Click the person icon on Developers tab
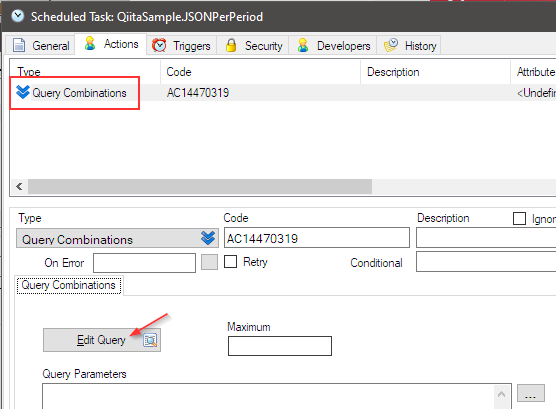Image resolution: width=556 pixels, height=409 pixels. click(x=303, y=45)
